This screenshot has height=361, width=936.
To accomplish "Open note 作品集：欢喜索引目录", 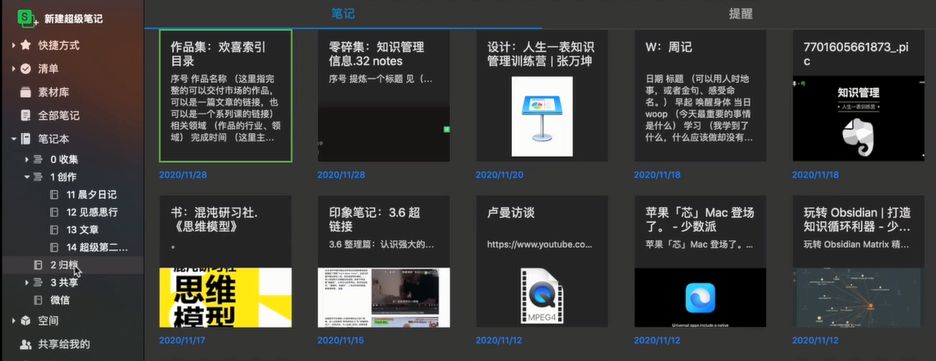I will [x=226, y=95].
